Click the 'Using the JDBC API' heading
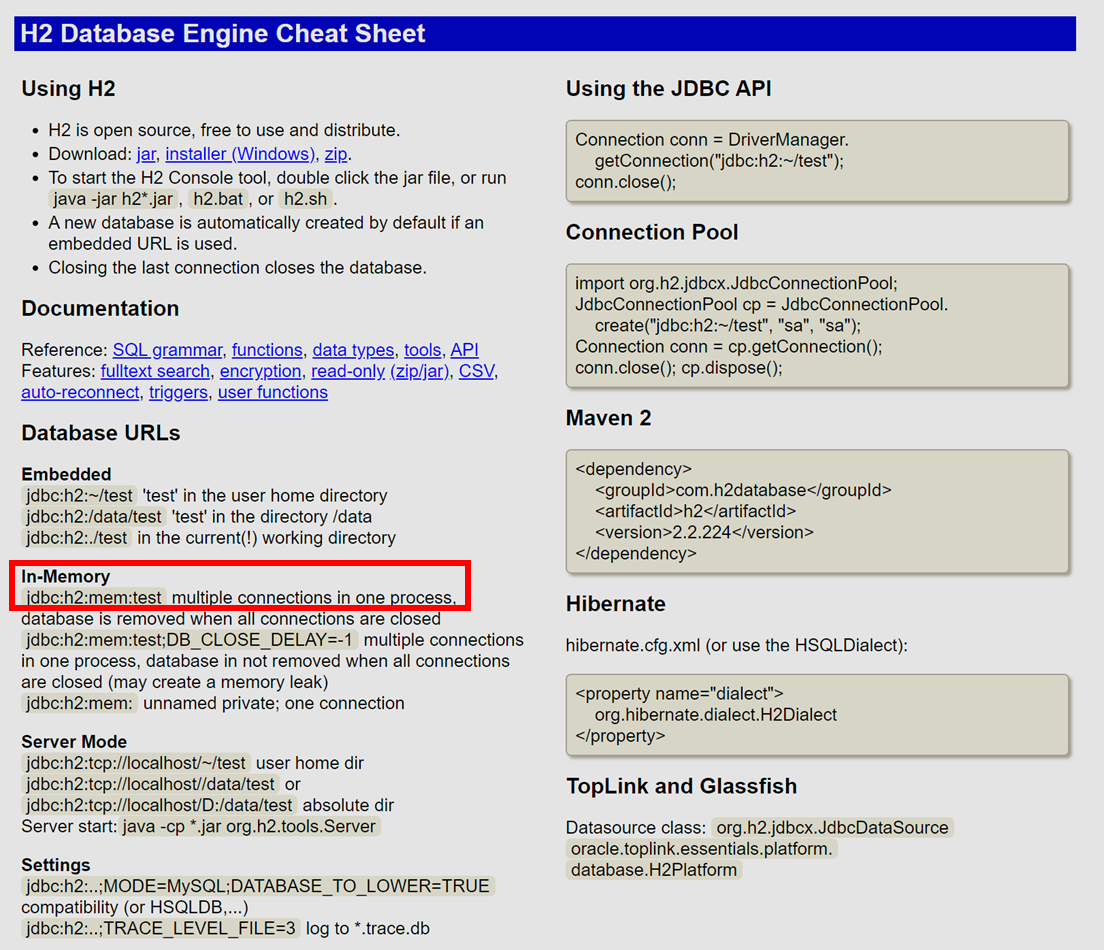 (669, 89)
